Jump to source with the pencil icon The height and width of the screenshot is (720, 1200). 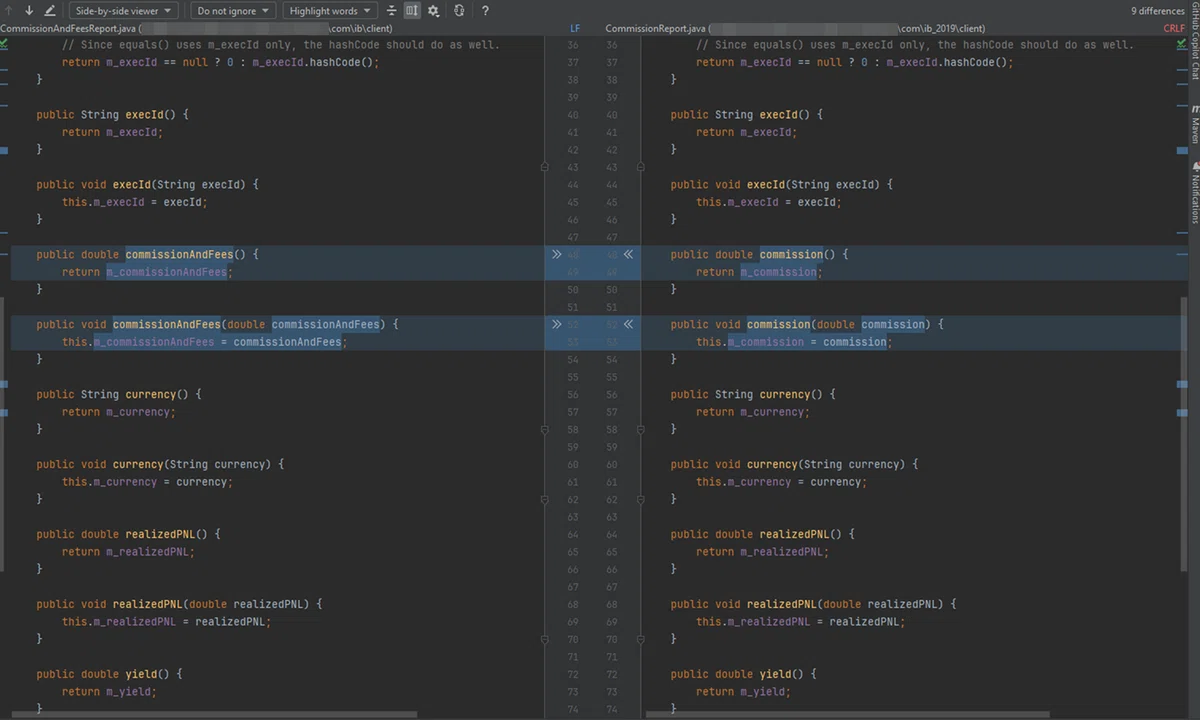pos(50,10)
